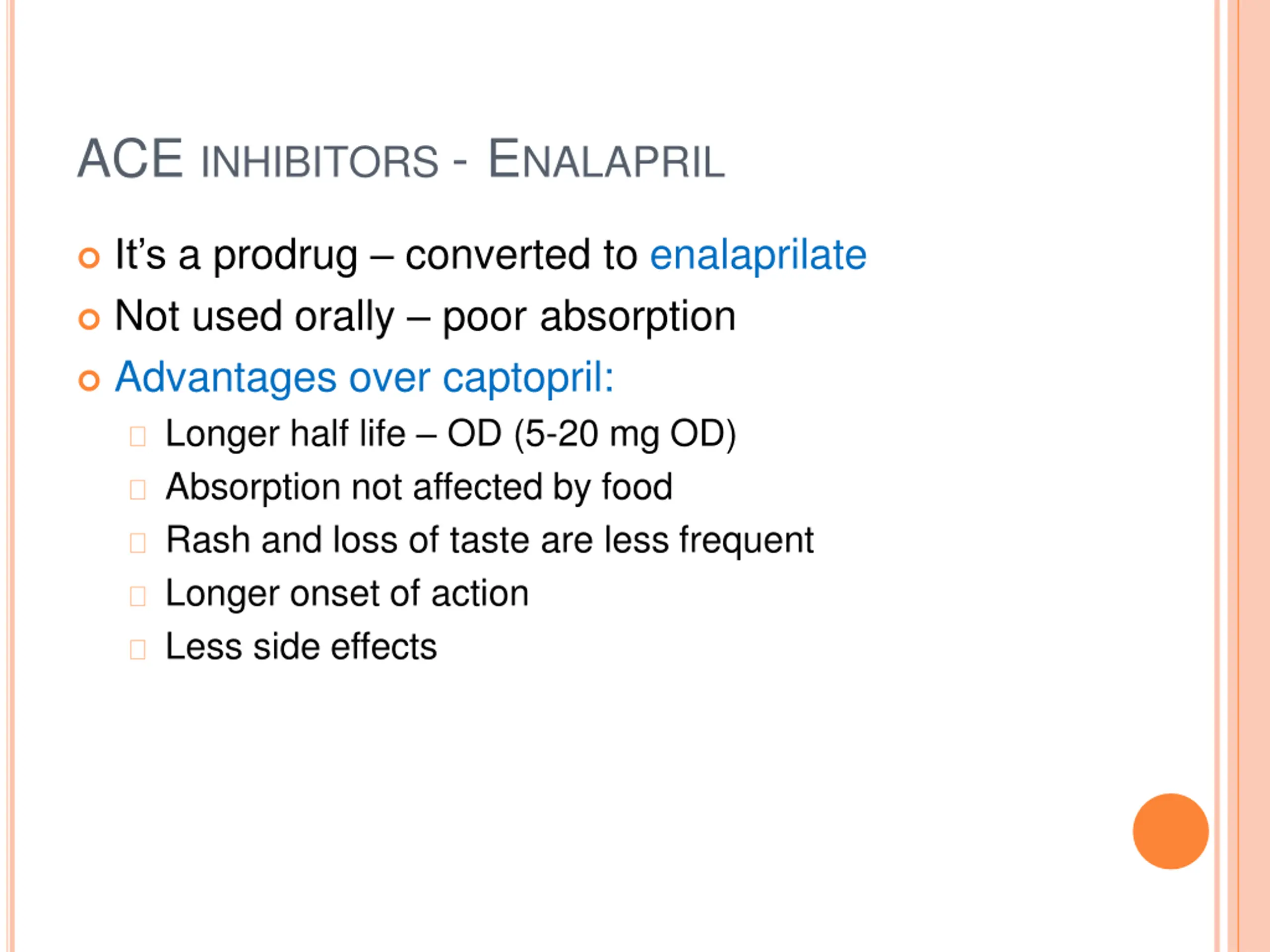This screenshot has height=952, width=1270.
Task: Click the square bullet before 'Absorption not affected'
Action: (138, 489)
